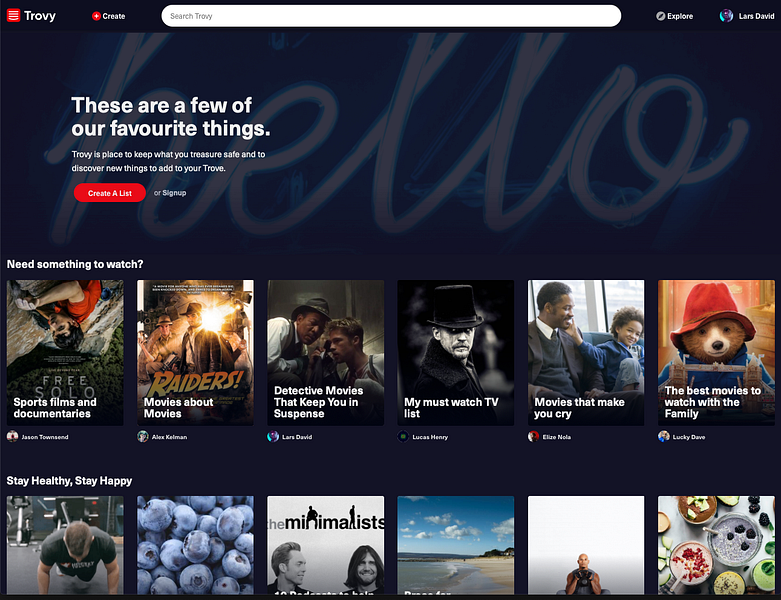
Task: Click the Explore compass icon
Action: (x=660, y=16)
